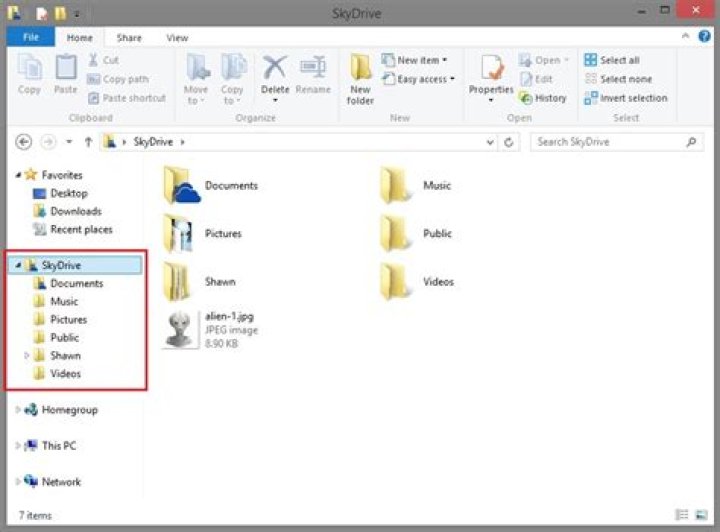
Task: Click Invert selection in the ribbon
Action: (626, 98)
